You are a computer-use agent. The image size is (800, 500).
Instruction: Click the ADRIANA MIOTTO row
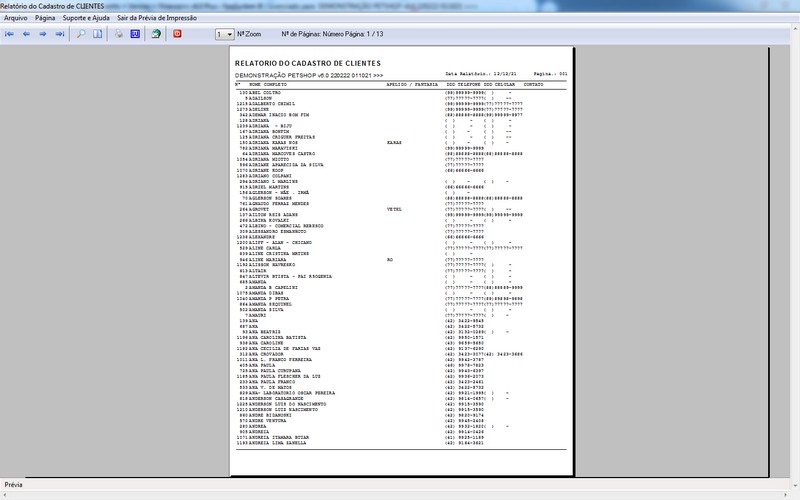(401, 160)
